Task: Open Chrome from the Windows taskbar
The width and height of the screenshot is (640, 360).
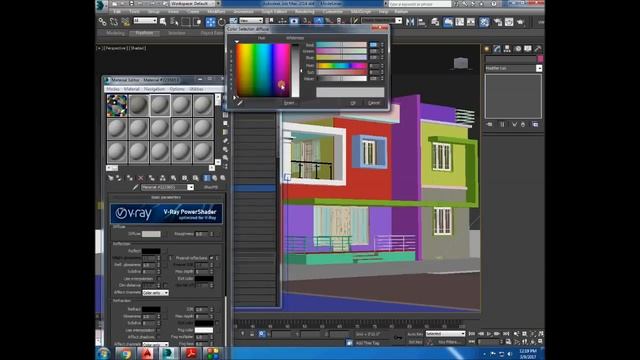Action: [x=125, y=353]
